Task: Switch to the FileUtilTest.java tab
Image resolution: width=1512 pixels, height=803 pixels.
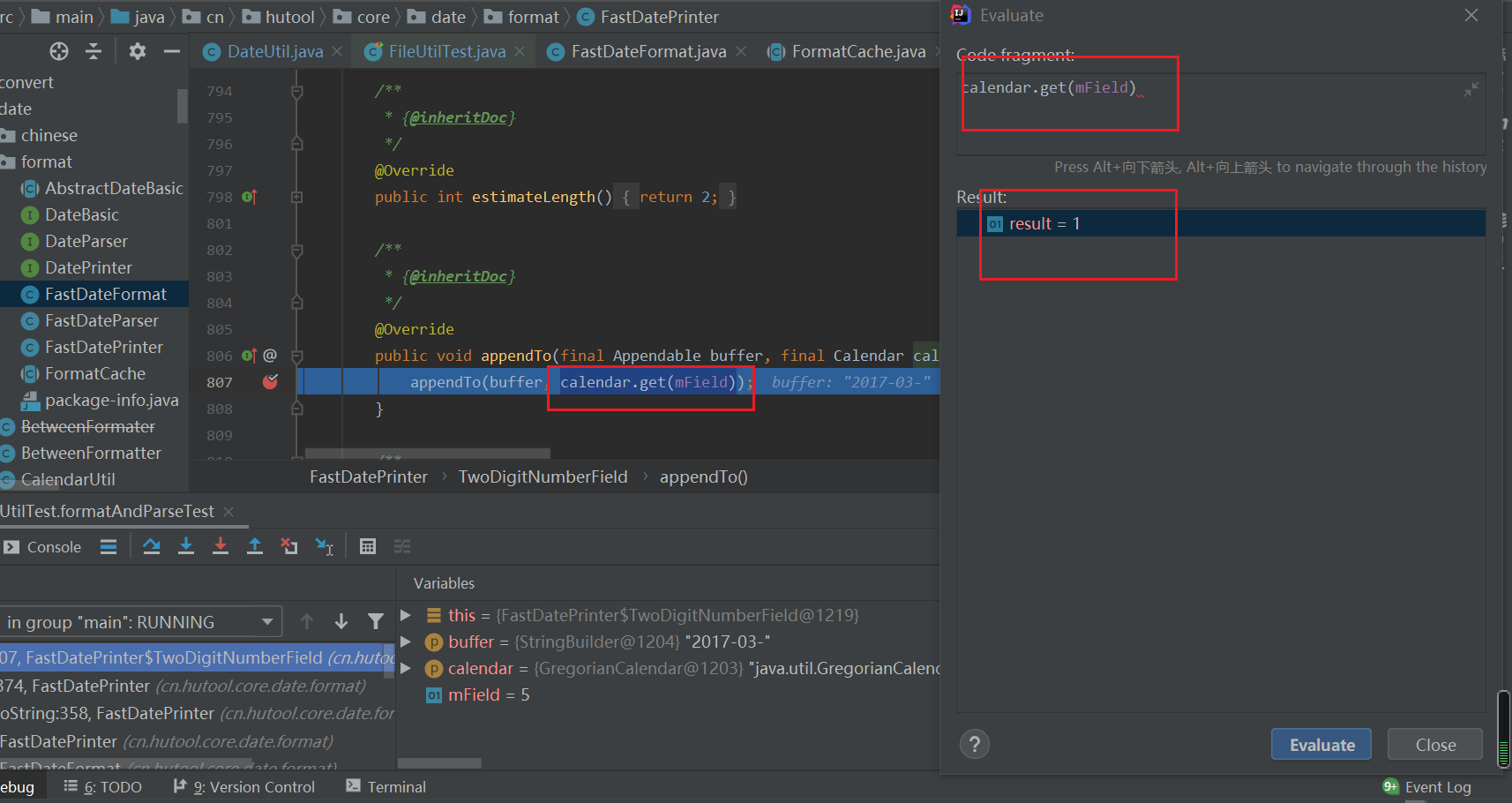Action: click(x=446, y=52)
